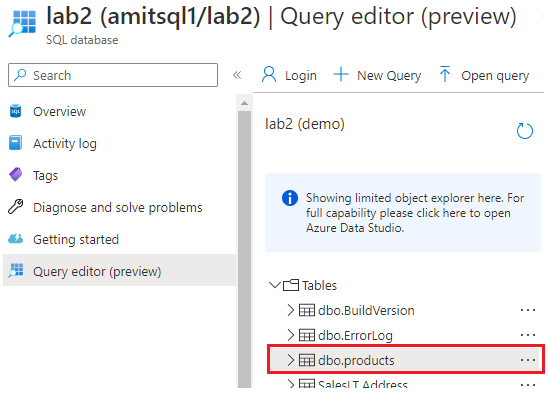Screen dimensions: 548x398
Task: Open the ellipsis menu for dbo.ErrorLog
Action: click(528, 335)
